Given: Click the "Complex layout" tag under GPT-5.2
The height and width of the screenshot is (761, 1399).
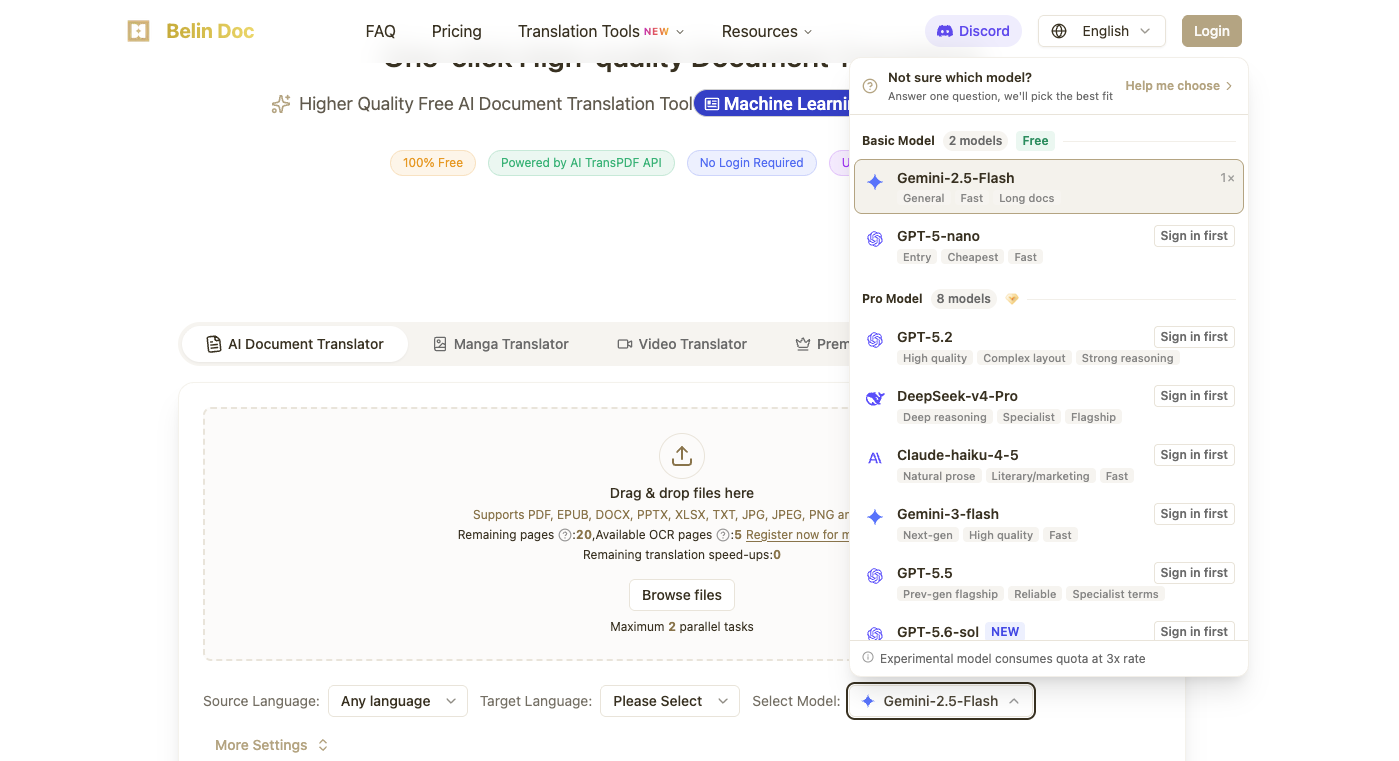Looking at the screenshot, I should (x=1025, y=358).
